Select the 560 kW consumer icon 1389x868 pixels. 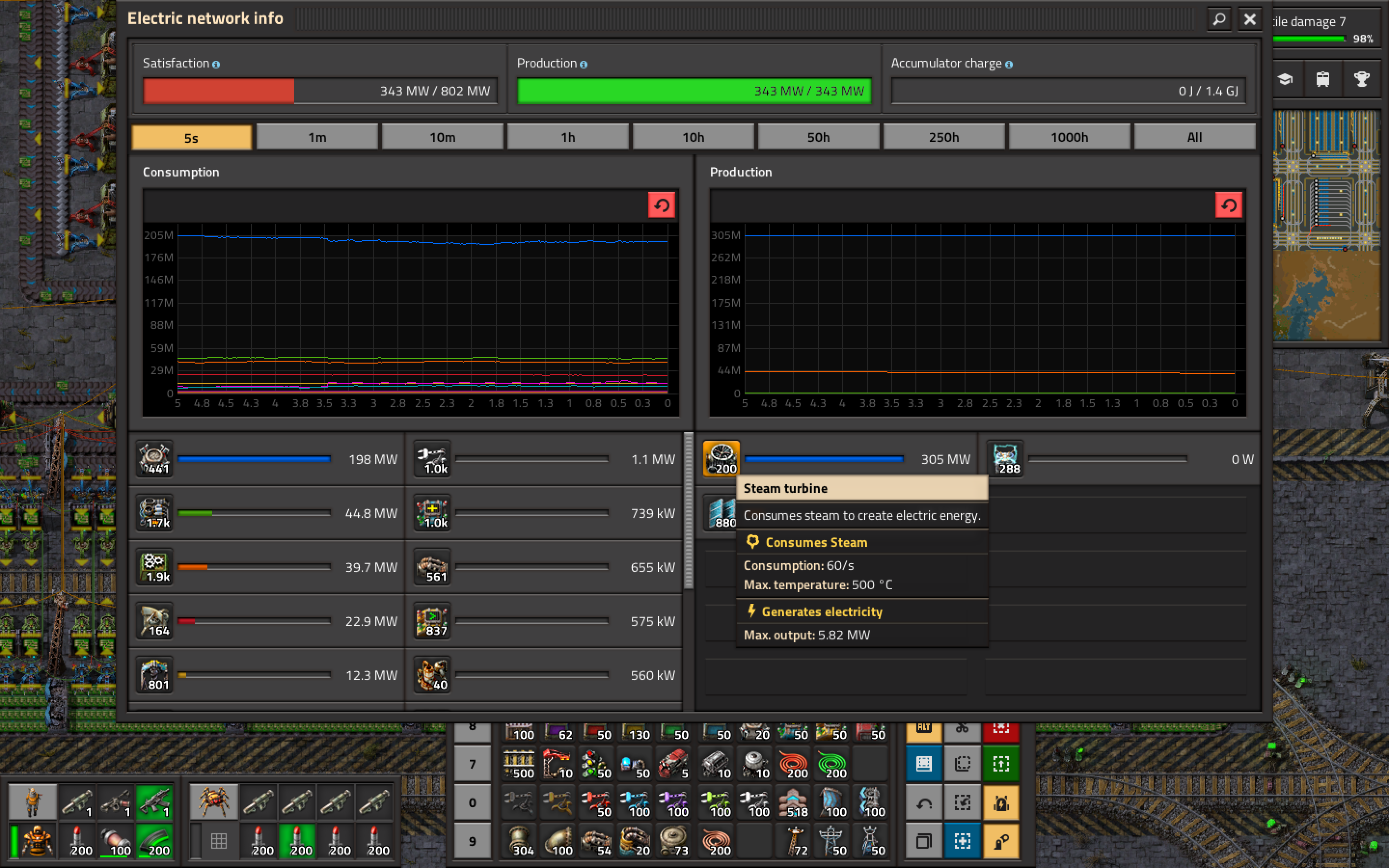433,675
